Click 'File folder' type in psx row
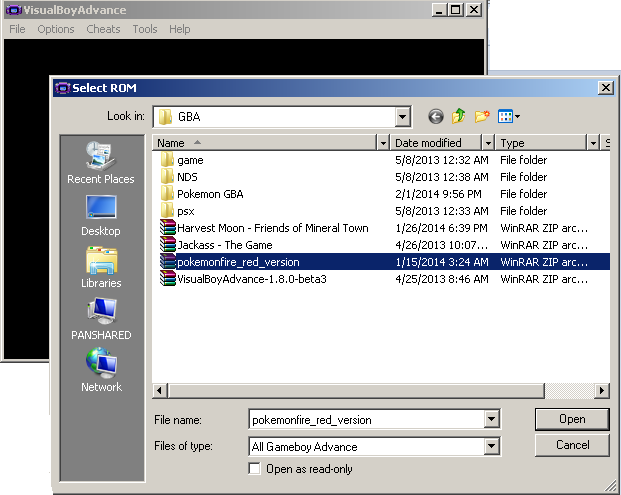Image resolution: width=621 pixels, height=495 pixels. pos(524,211)
